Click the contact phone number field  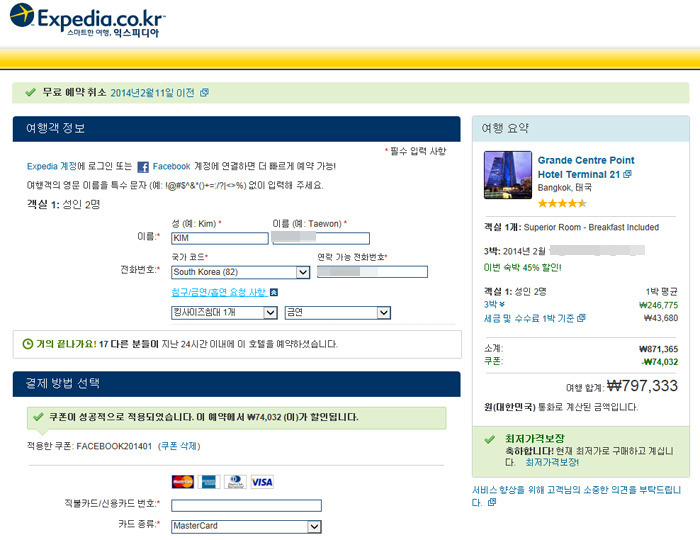[372, 272]
